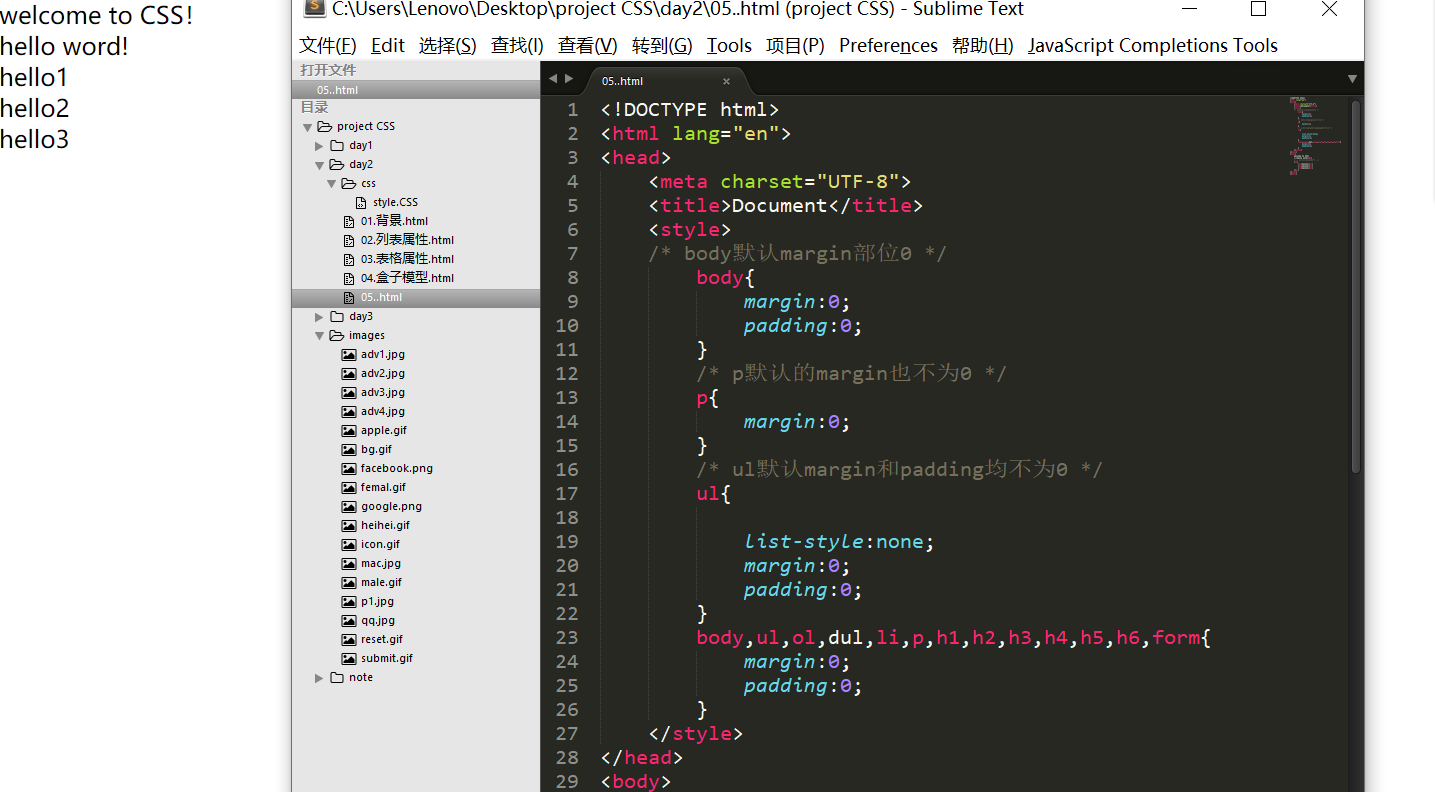
Task: Click the project CSS folder icon
Action: coord(324,127)
